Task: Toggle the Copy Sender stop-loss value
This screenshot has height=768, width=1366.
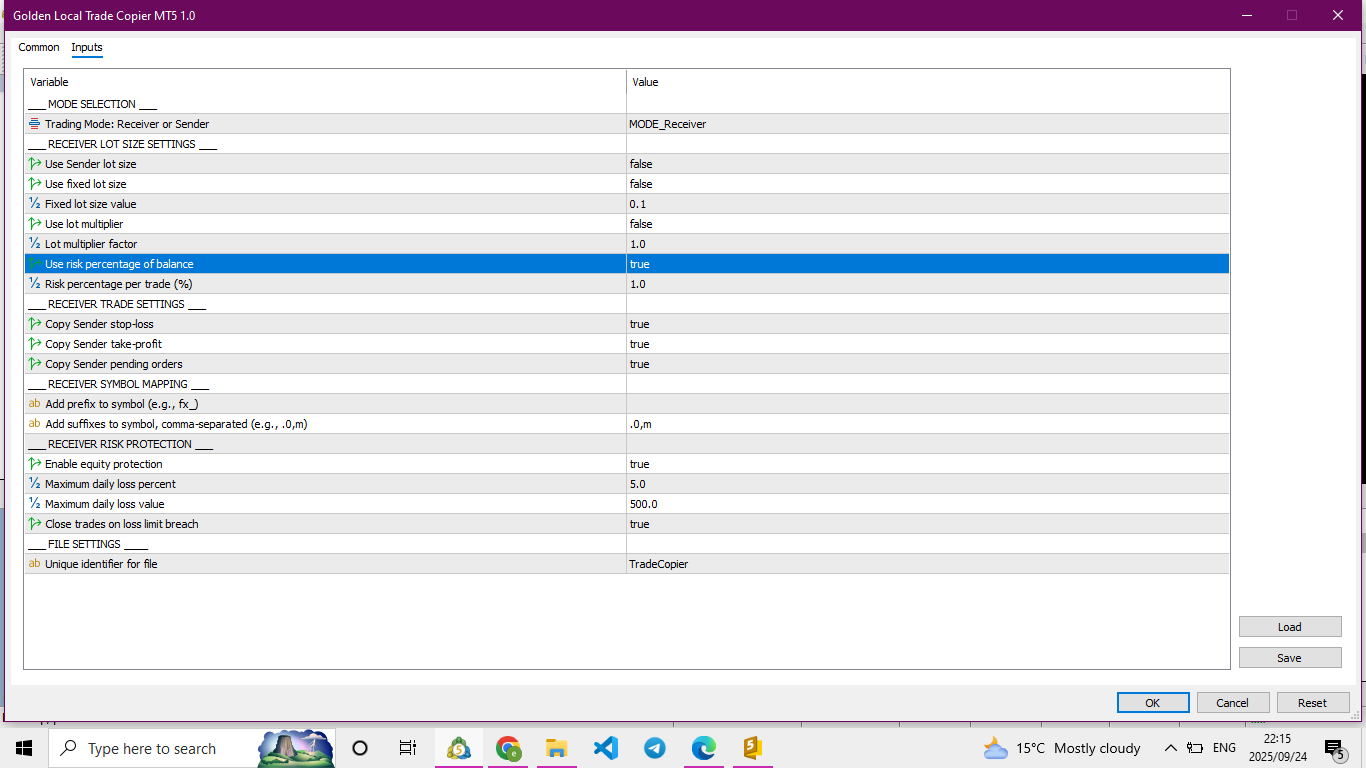Action: [928, 324]
